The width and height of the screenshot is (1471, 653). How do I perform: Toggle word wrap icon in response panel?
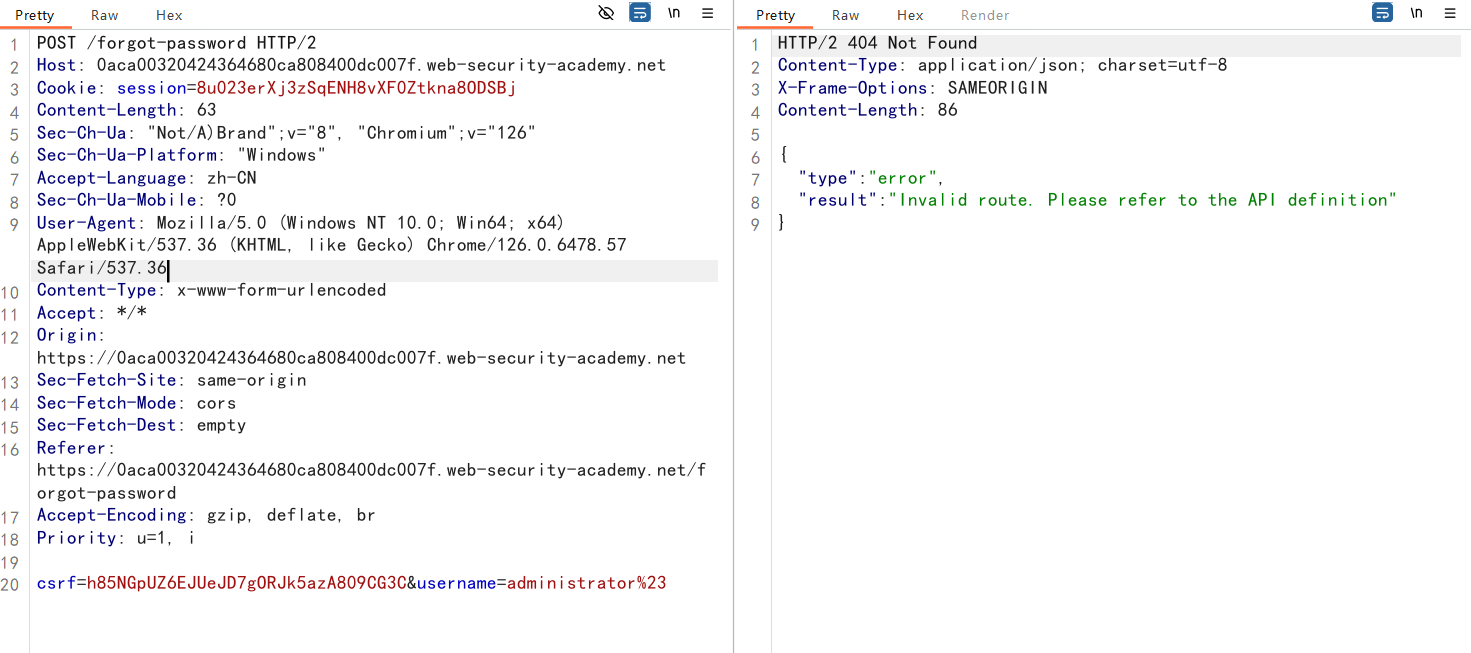(1382, 13)
